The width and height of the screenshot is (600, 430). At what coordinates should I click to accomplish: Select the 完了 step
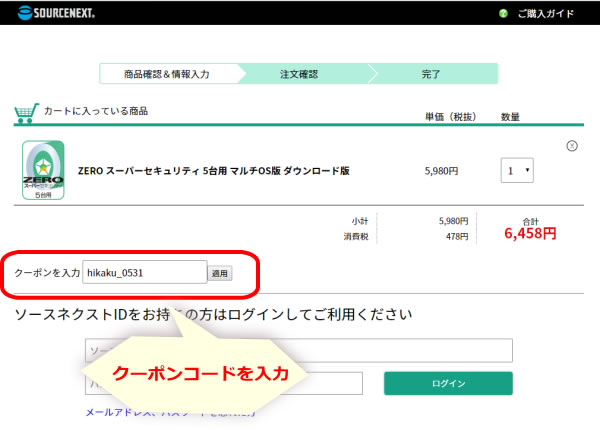pos(431,74)
